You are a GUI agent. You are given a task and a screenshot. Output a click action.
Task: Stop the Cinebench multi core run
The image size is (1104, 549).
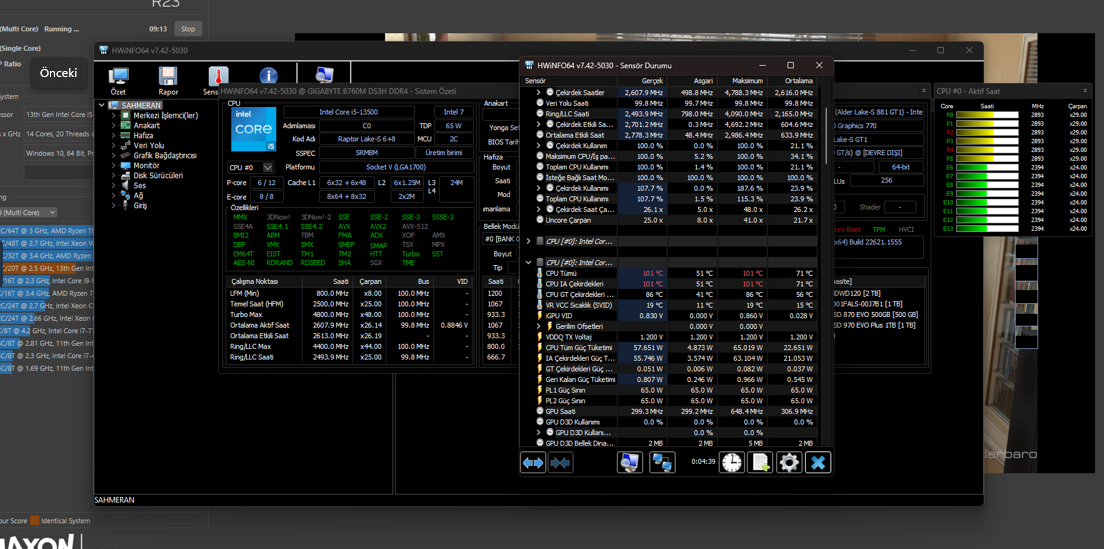pos(188,29)
